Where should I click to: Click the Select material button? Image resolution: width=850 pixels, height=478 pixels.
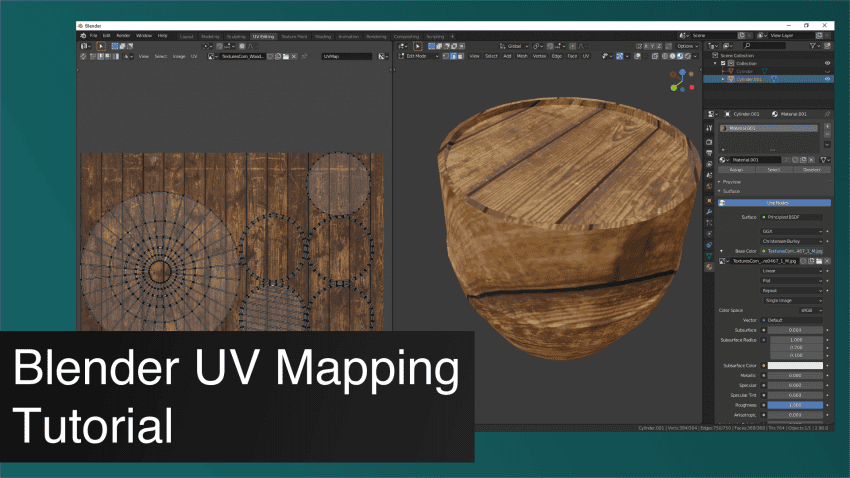tap(774, 170)
